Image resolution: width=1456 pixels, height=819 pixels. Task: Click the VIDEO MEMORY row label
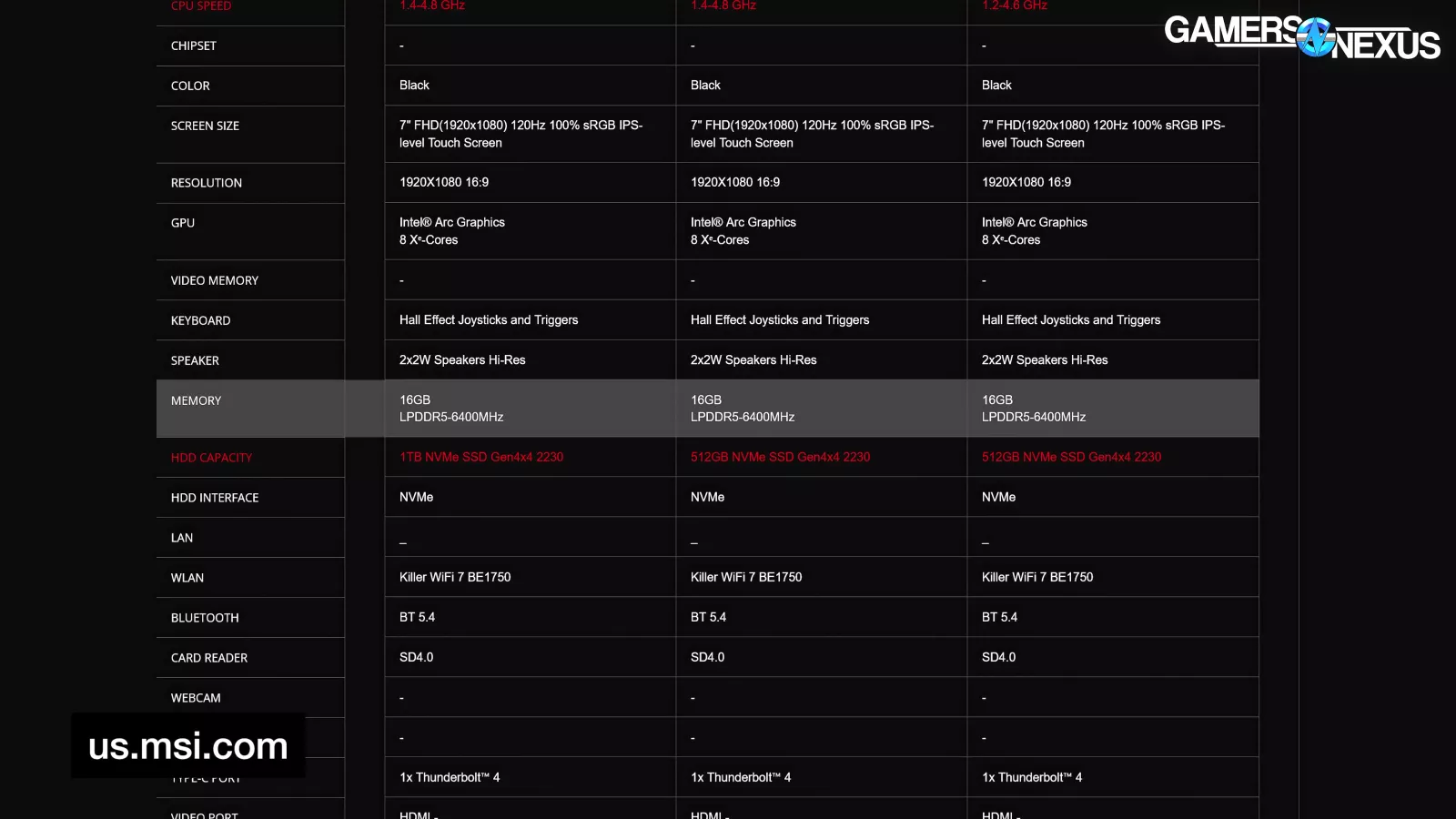click(x=215, y=280)
